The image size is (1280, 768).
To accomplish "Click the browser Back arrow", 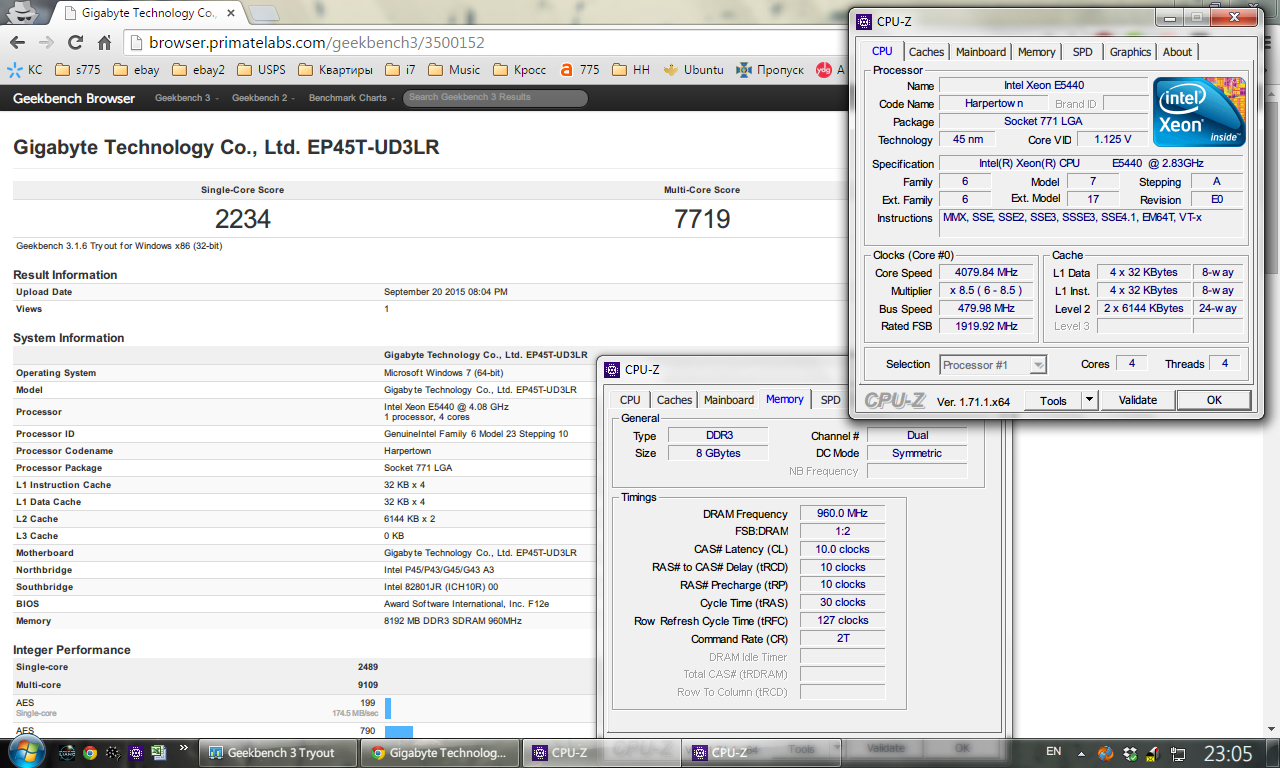I will [17, 42].
